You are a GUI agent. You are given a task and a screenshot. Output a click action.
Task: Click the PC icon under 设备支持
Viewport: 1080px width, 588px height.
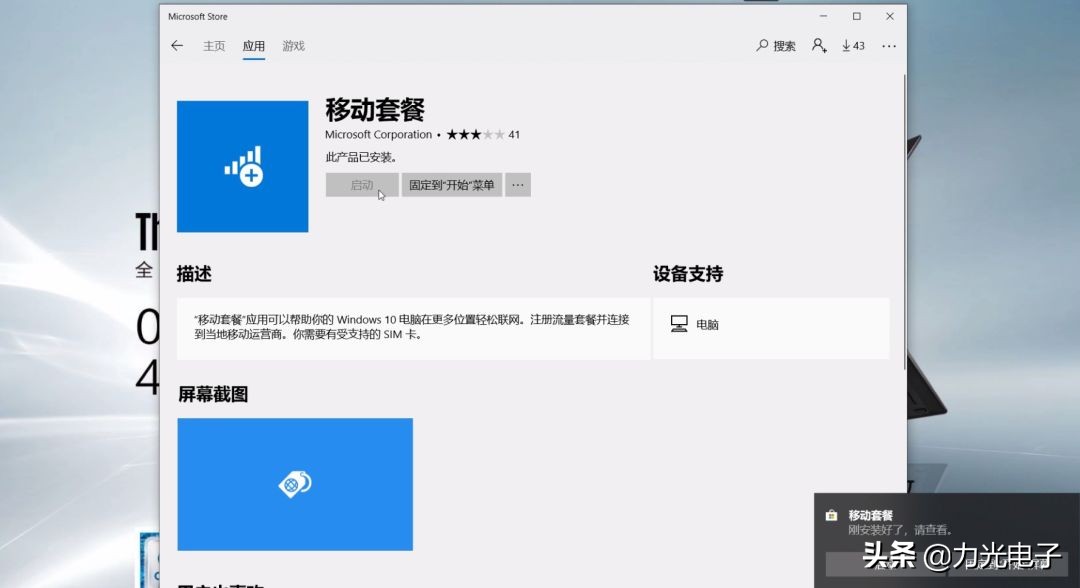click(678, 324)
